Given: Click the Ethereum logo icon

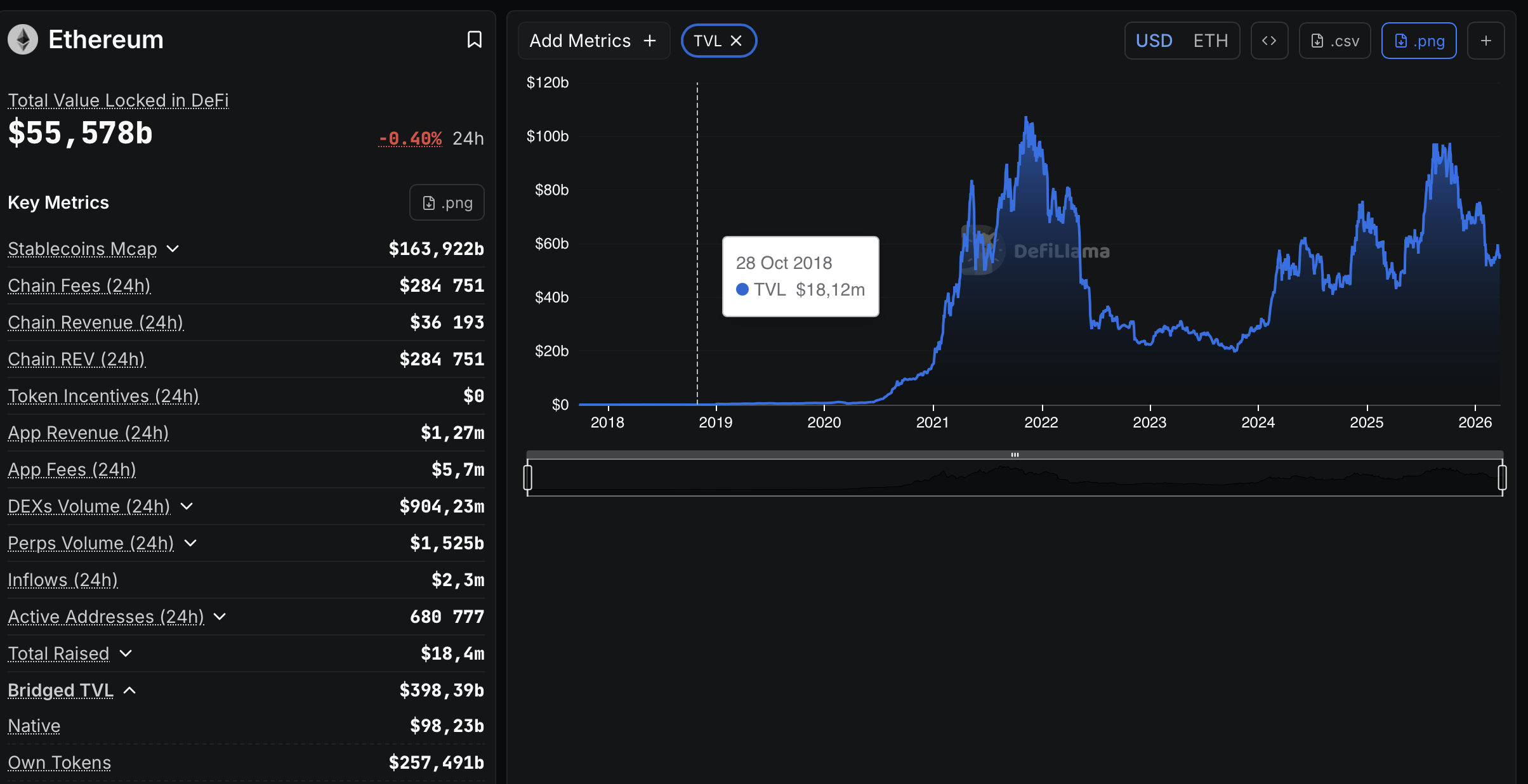Looking at the screenshot, I should [22, 39].
